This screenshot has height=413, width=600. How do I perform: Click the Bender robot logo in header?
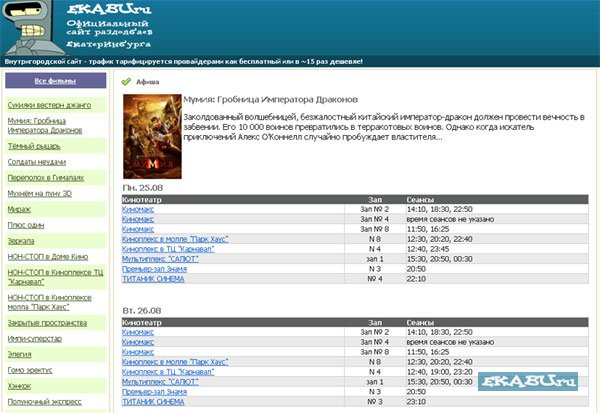33,28
